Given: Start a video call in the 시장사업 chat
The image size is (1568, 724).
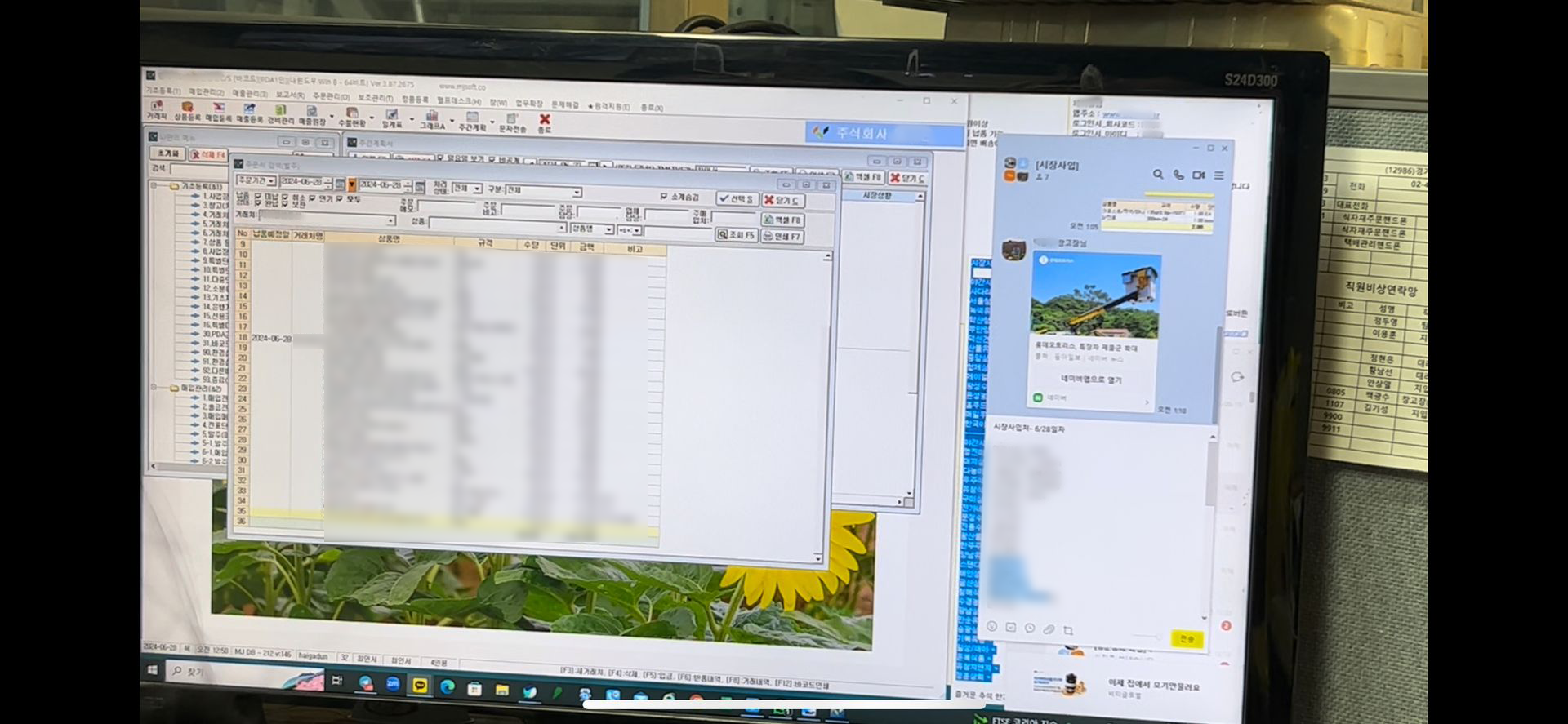Looking at the screenshot, I should [1199, 175].
